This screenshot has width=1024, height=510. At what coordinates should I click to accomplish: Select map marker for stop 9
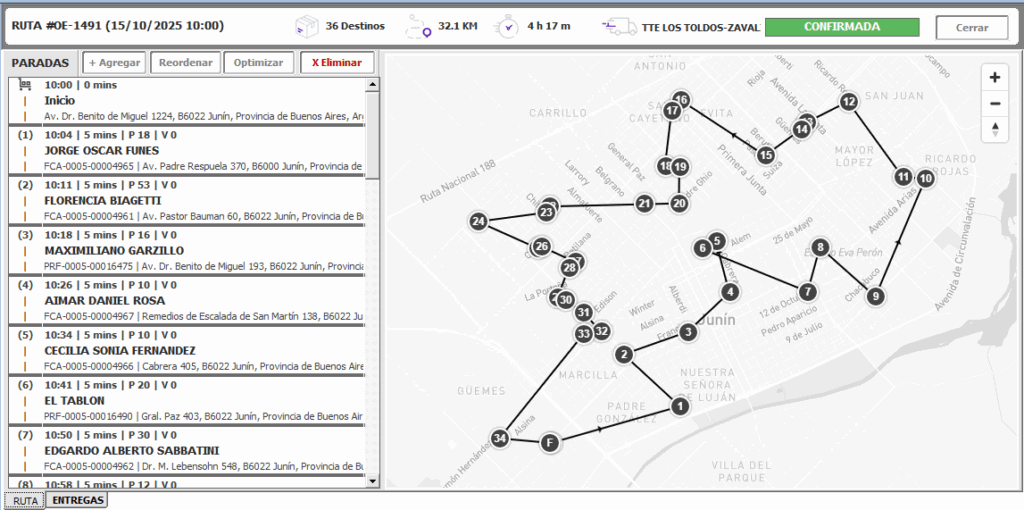click(x=875, y=296)
